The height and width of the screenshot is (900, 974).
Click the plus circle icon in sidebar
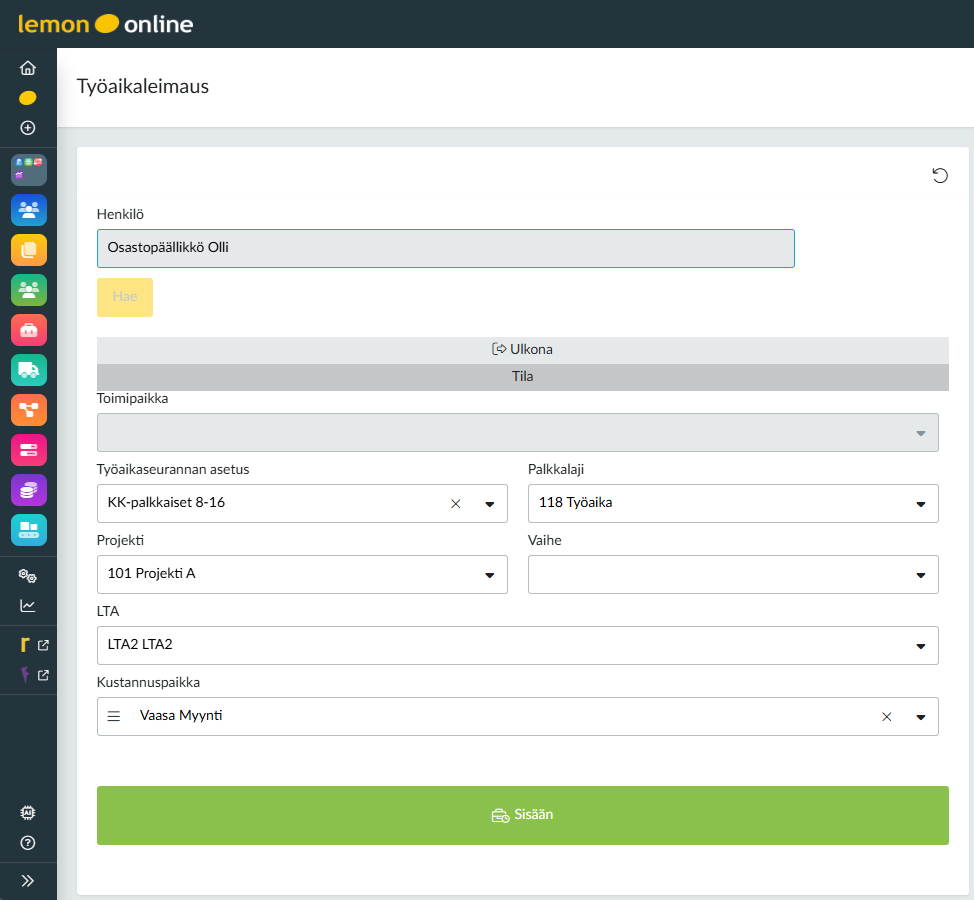click(x=28, y=128)
